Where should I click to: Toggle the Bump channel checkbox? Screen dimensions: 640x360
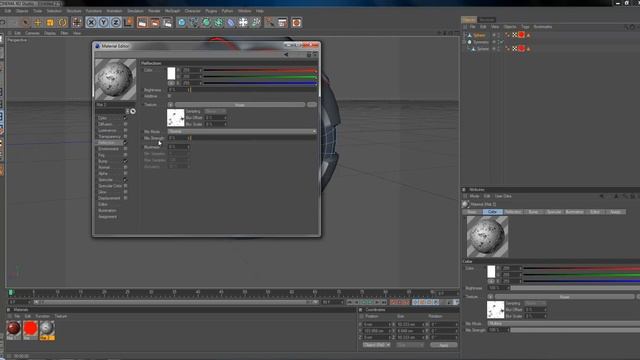pos(125,161)
